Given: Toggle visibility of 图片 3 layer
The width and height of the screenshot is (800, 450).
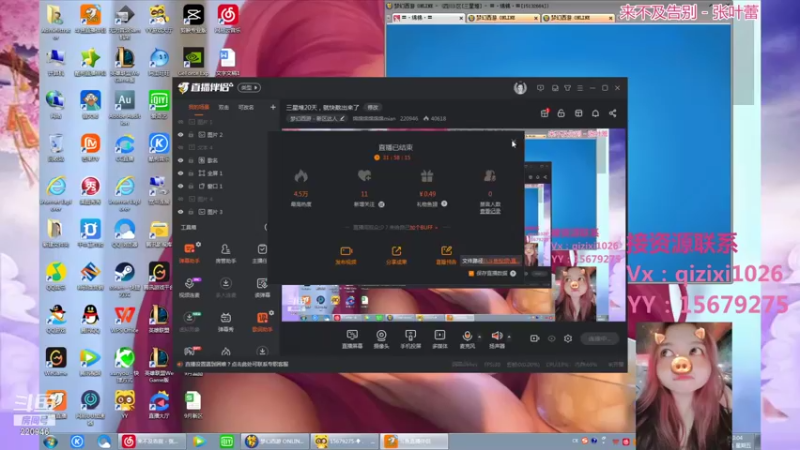Looking at the screenshot, I should 181,212.
